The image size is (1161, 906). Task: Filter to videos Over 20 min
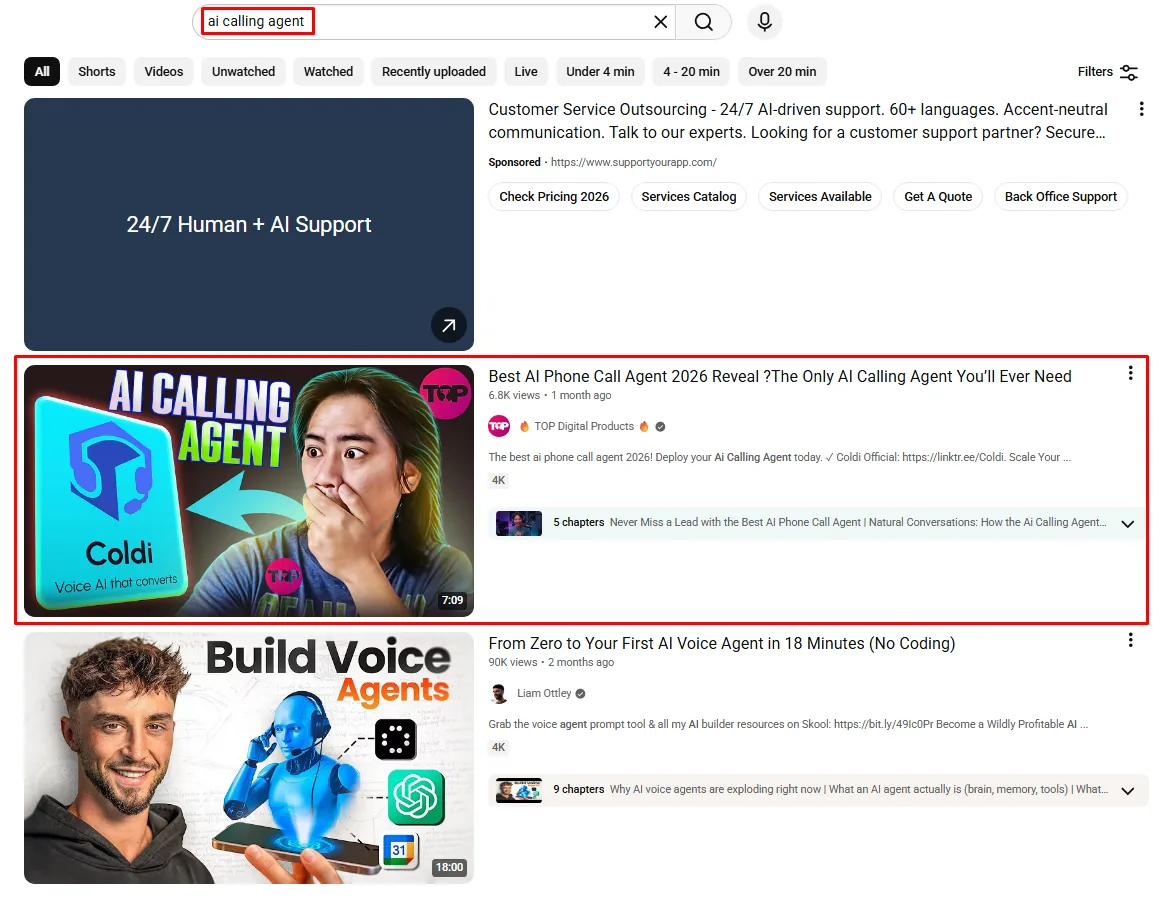[783, 72]
